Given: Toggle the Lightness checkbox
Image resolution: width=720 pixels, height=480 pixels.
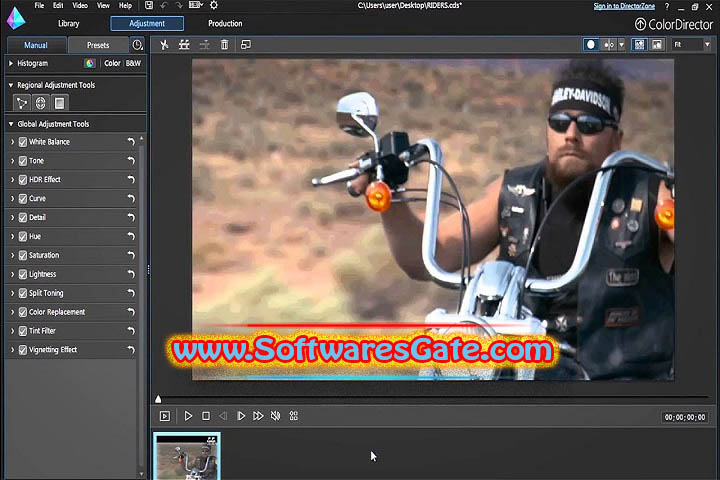Looking at the screenshot, I should [23, 274].
